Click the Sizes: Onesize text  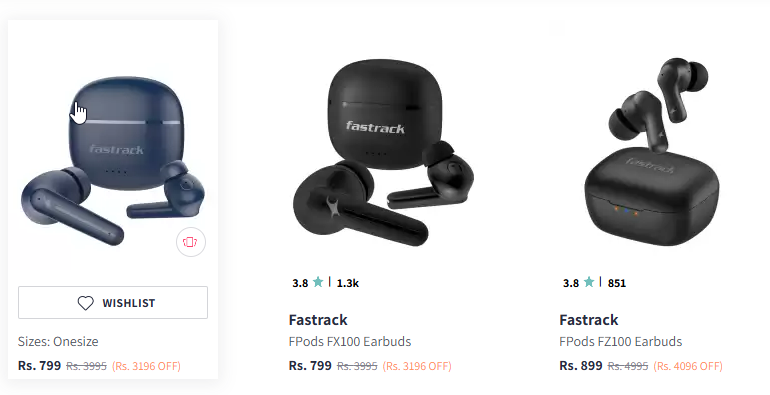pyautogui.click(x=58, y=341)
